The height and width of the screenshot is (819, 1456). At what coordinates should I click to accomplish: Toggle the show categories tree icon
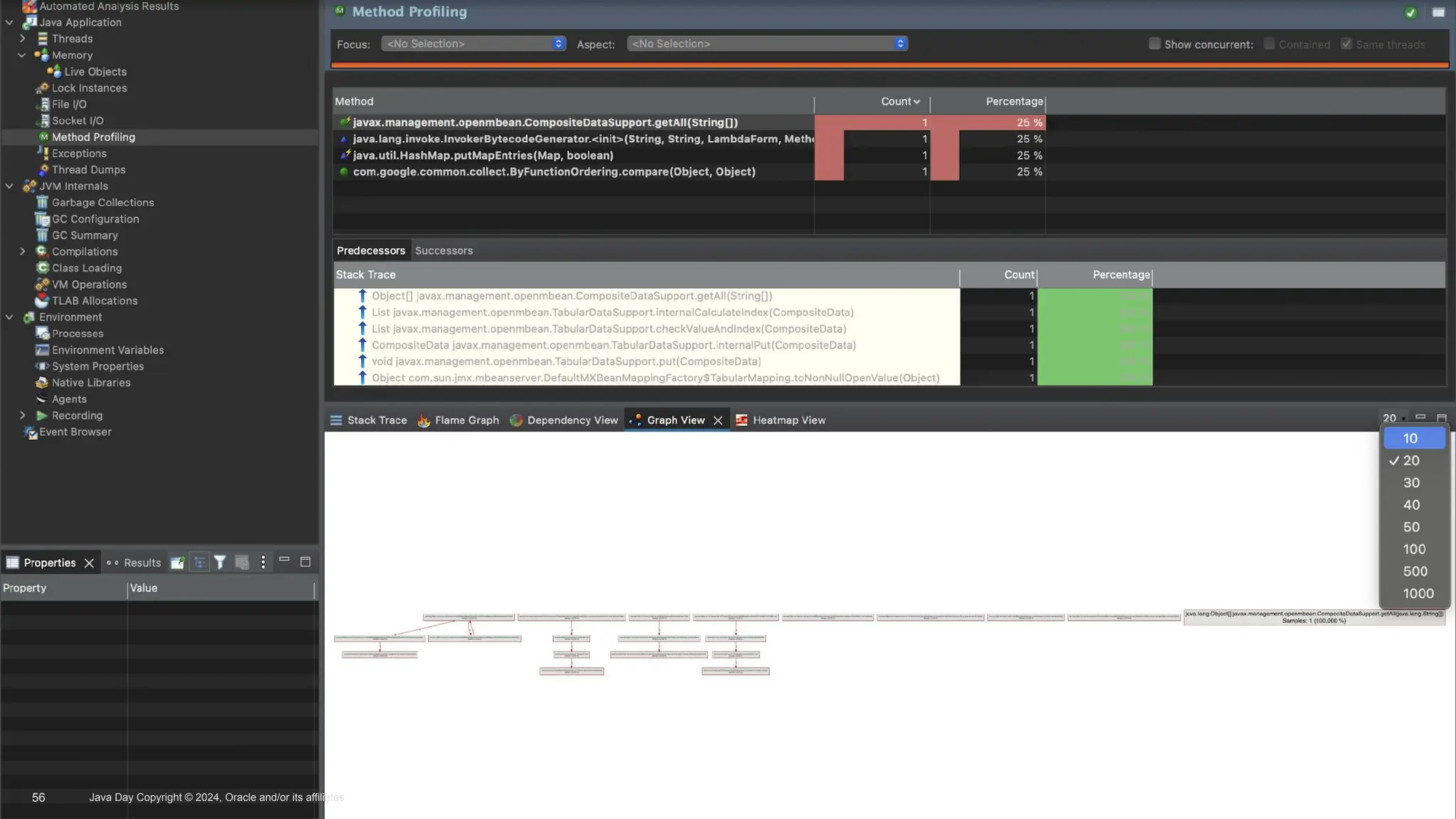tap(200, 562)
